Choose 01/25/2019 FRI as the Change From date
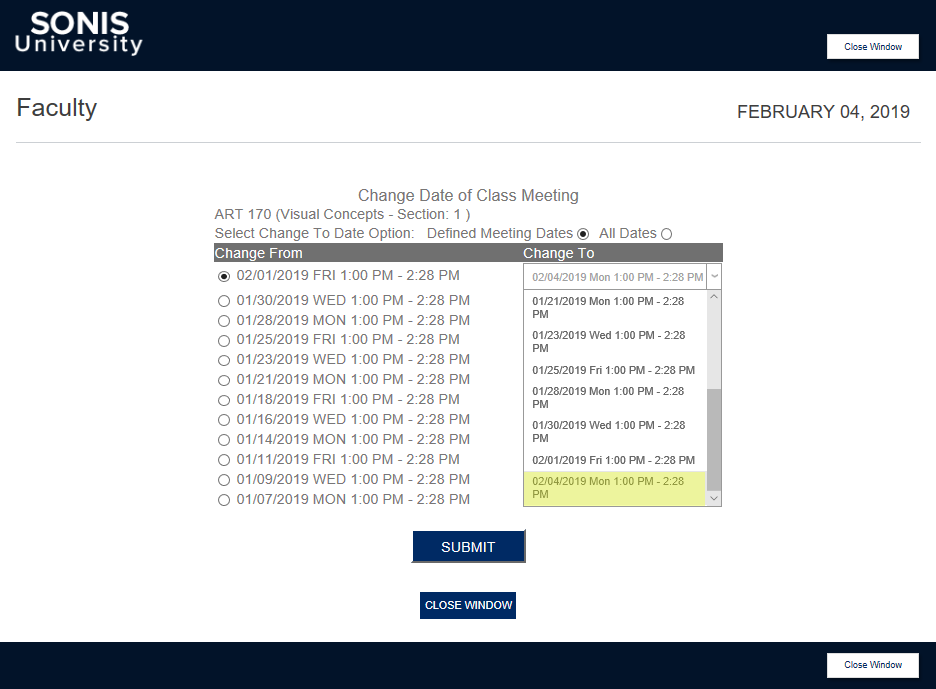 pyautogui.click(x=224, y=339)
